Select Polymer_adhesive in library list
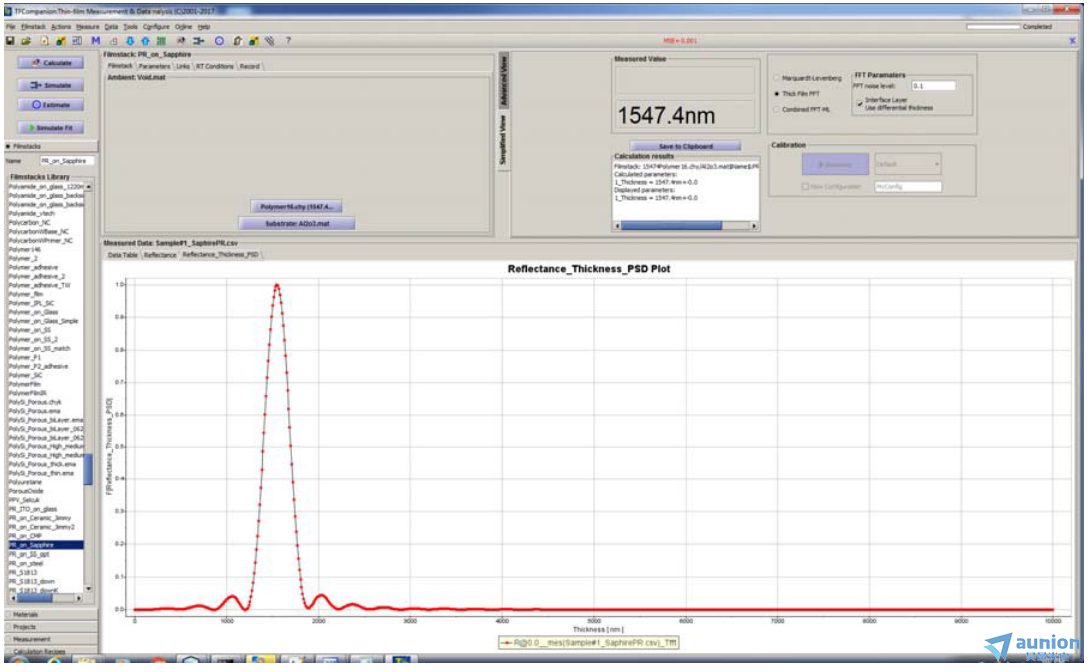 click(x=45, y=267)
